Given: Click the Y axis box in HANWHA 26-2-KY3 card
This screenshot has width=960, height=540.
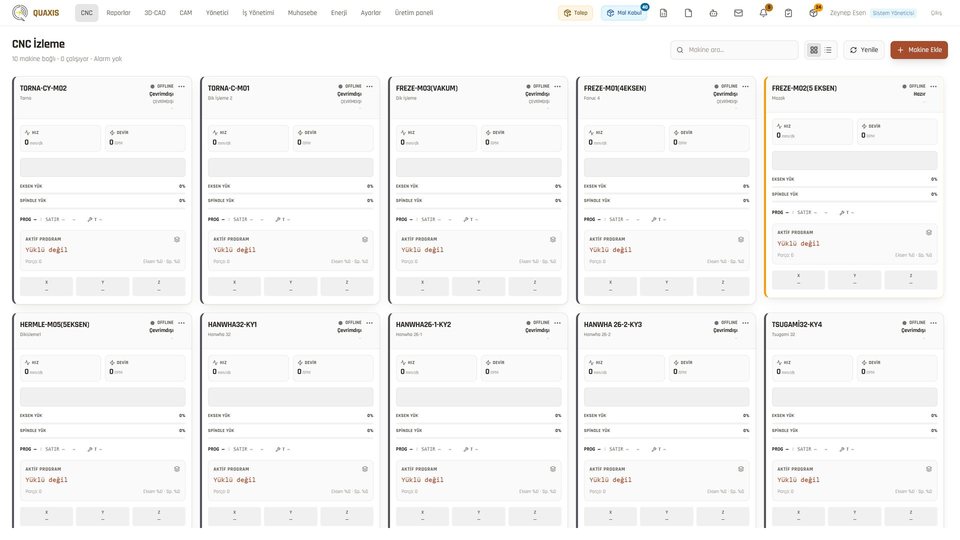Looking at the screenshot, I should point(667,516).
